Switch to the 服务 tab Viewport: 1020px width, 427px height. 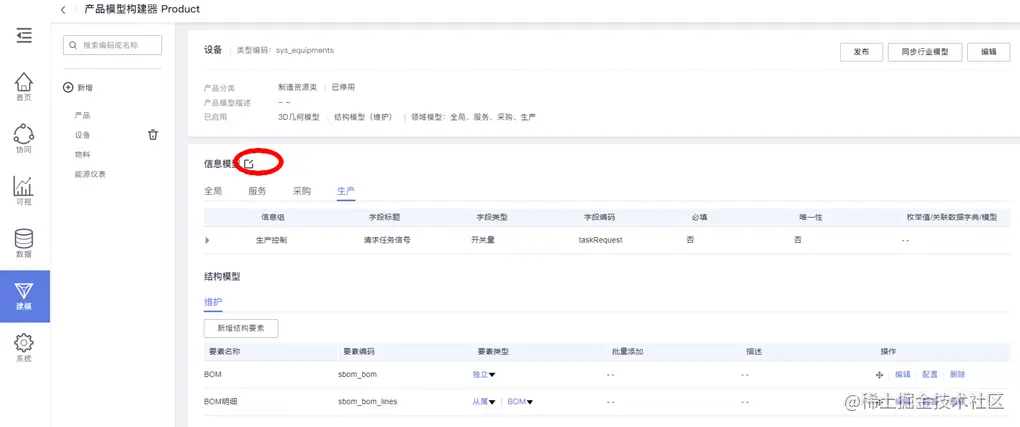pyautogui.click(x=257, y=191)
